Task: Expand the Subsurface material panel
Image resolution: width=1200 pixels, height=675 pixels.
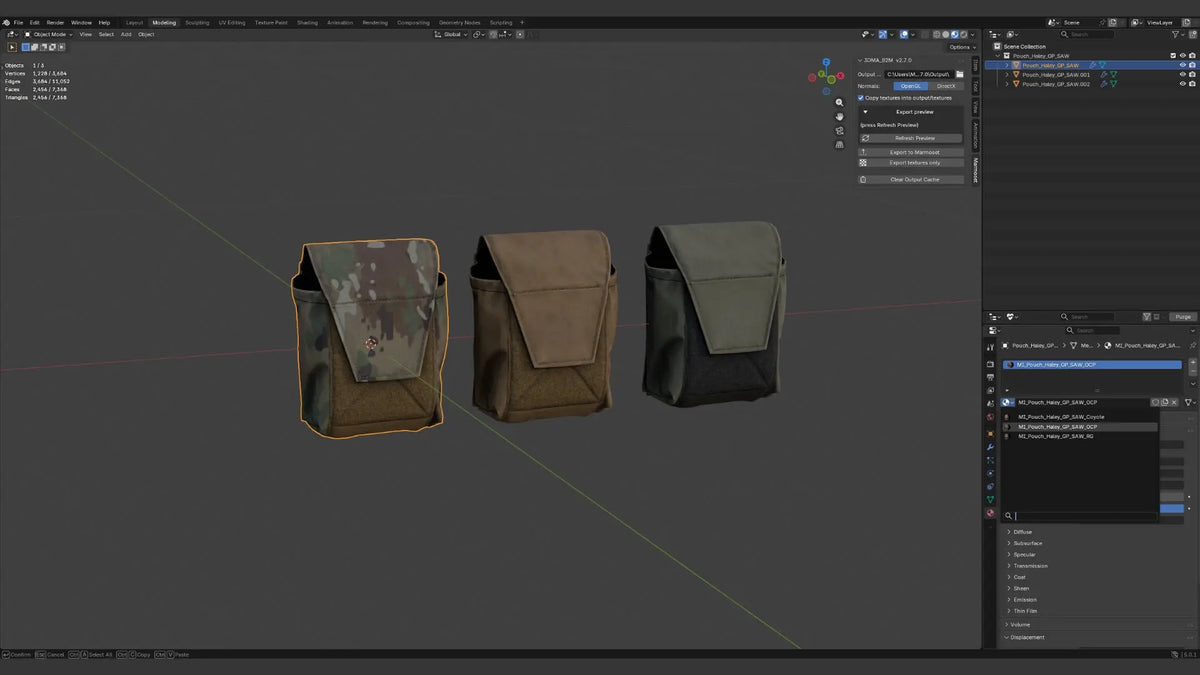Action: click(x=1008, y=543)
